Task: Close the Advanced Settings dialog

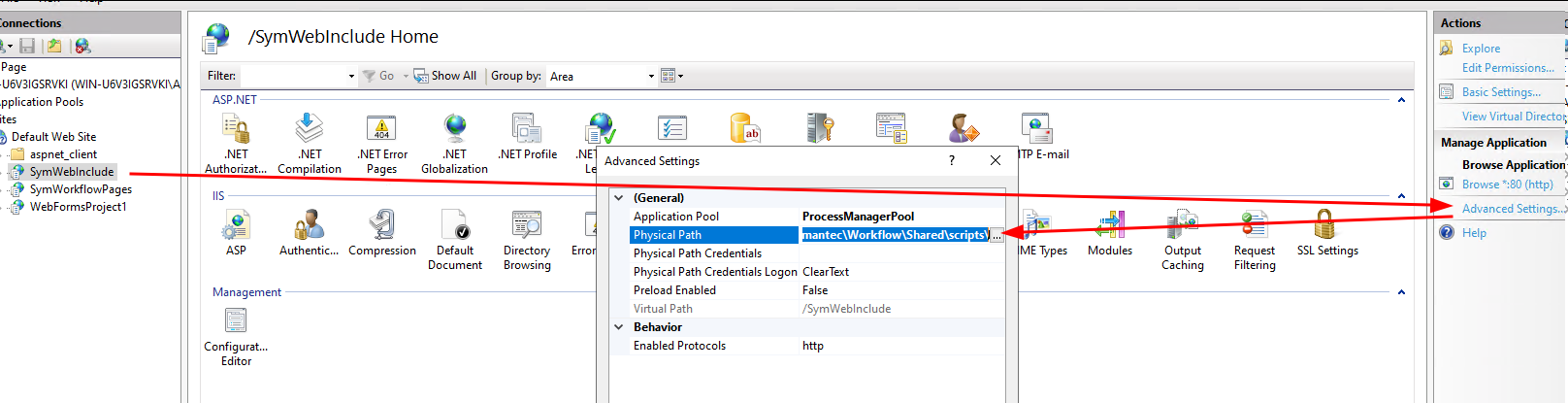Action: 996,160
